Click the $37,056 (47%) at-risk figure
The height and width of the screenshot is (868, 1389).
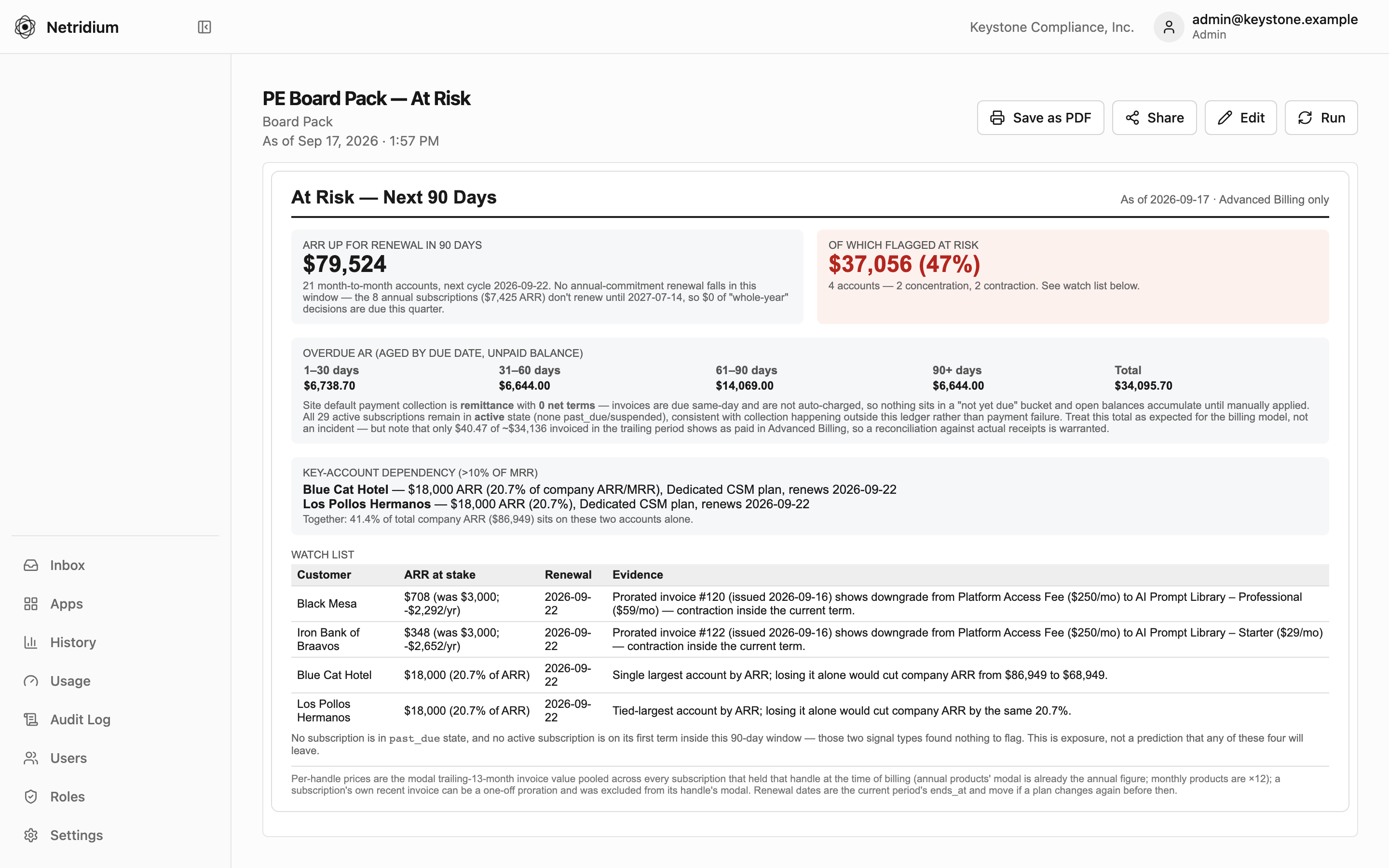pyautogui.click(x=904, y=264)
